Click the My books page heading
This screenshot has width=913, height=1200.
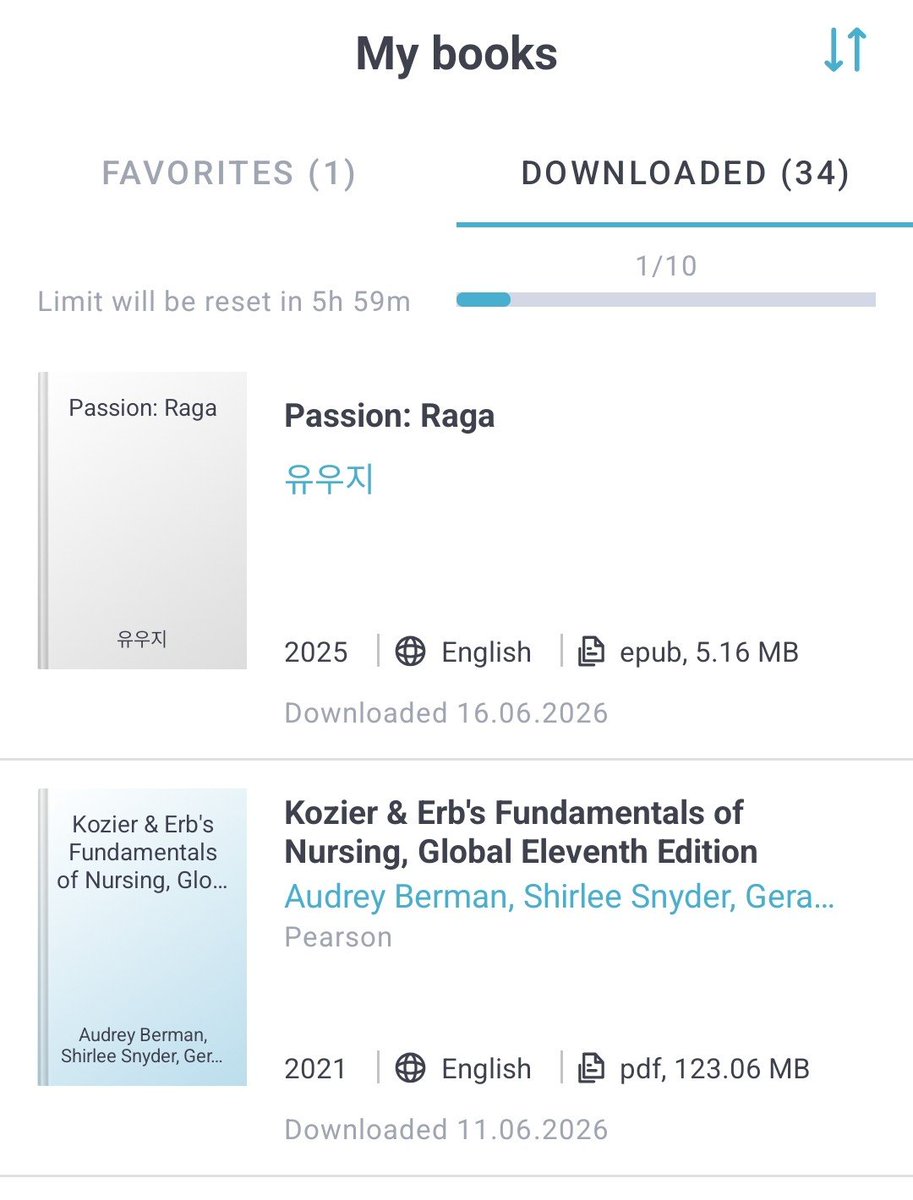pos(457,53)
